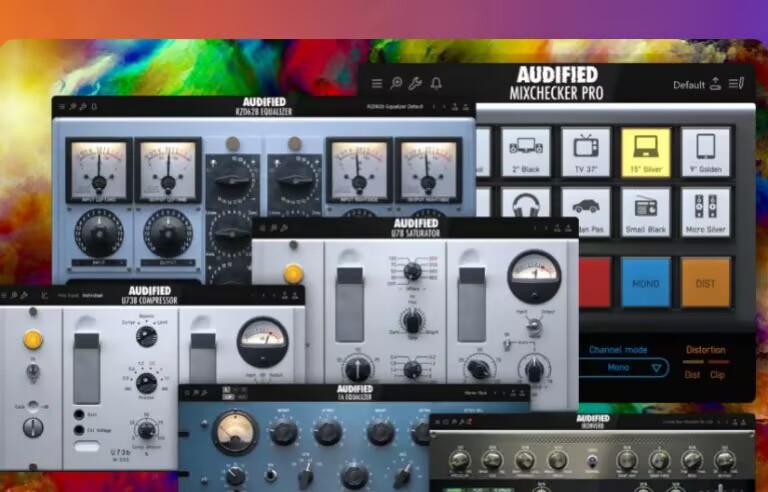768x492 pixels.
Task: Click the Response knob on U73B Compressor
Action: (x=146, y=383)
